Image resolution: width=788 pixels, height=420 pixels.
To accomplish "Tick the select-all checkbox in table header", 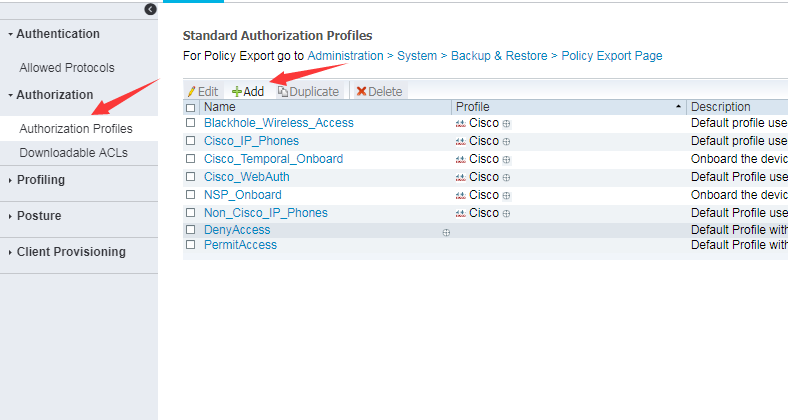I will pyautogui.click(x=191, y=107).
